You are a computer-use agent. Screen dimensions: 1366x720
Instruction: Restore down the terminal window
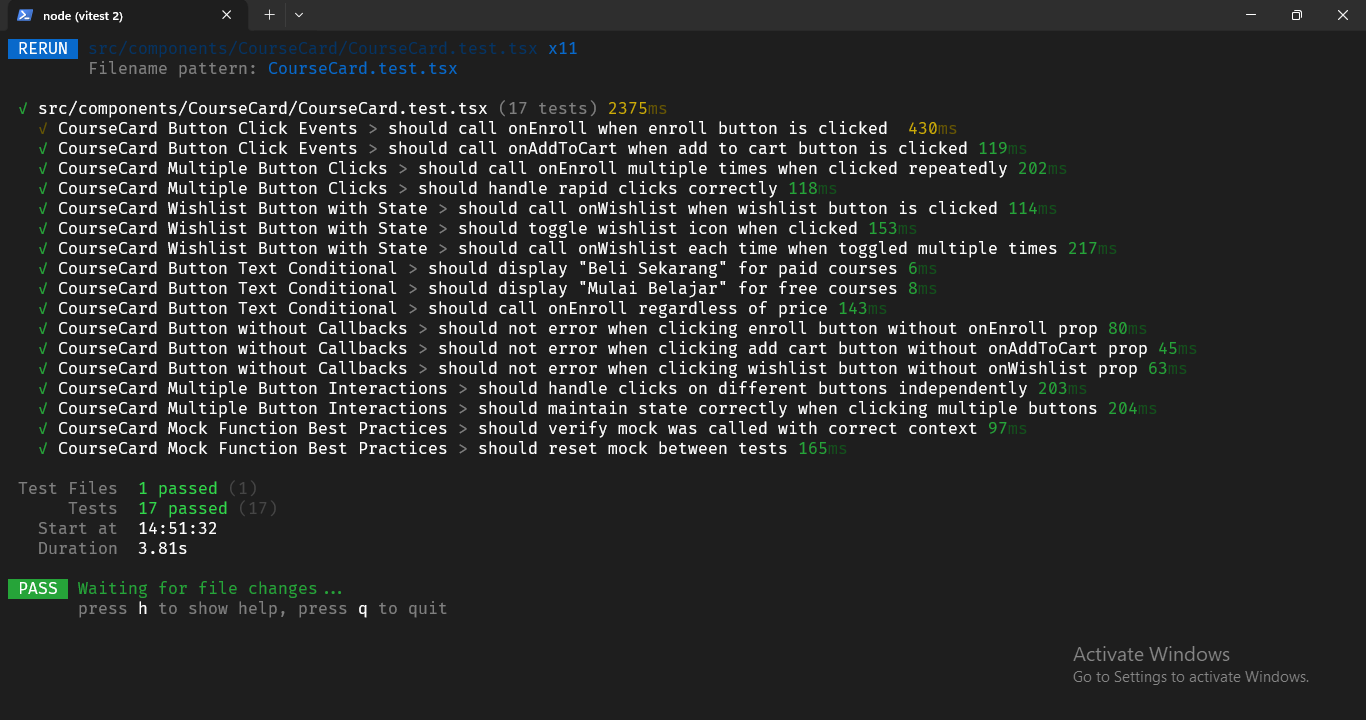1296,15
